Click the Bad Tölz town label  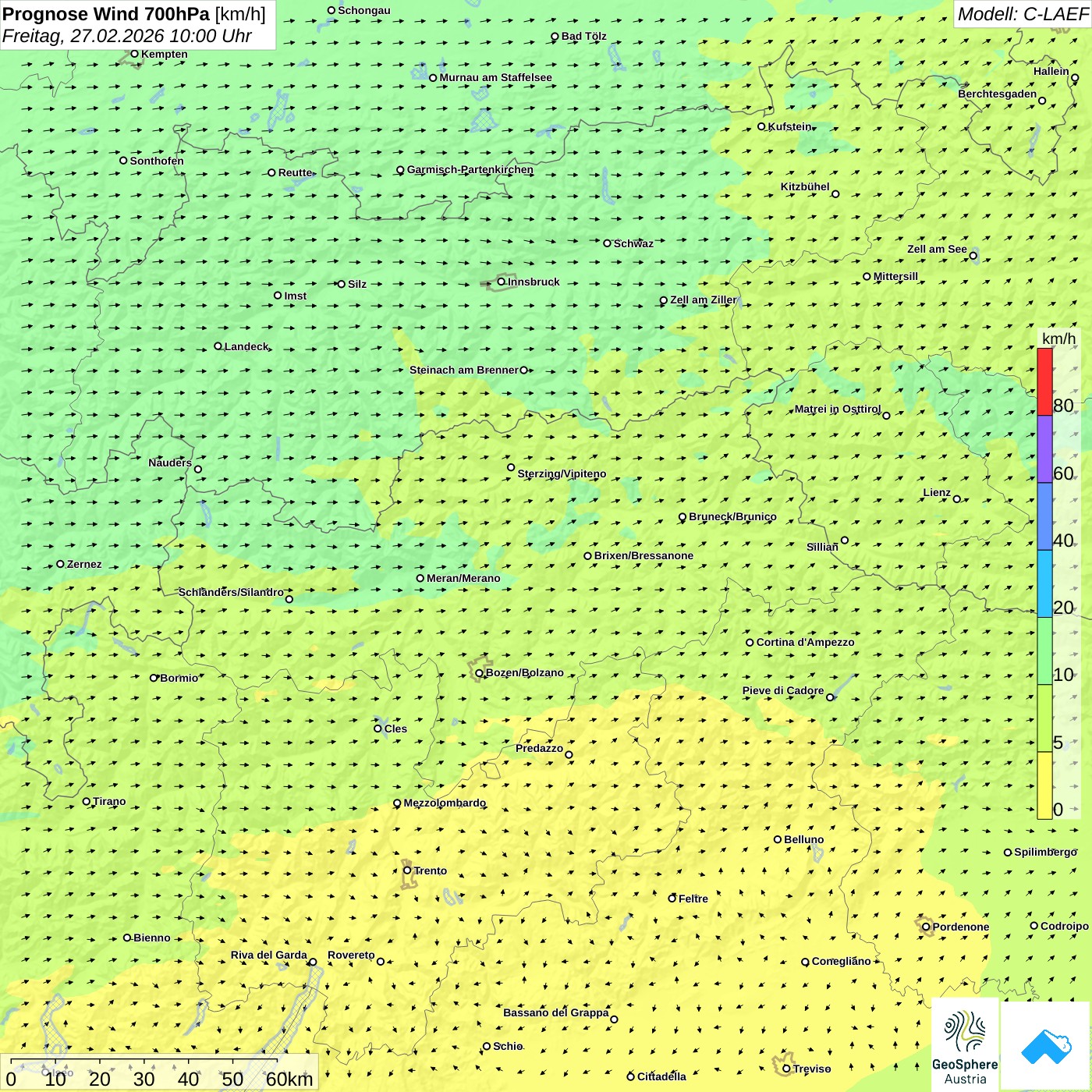[x=583, y=36]
